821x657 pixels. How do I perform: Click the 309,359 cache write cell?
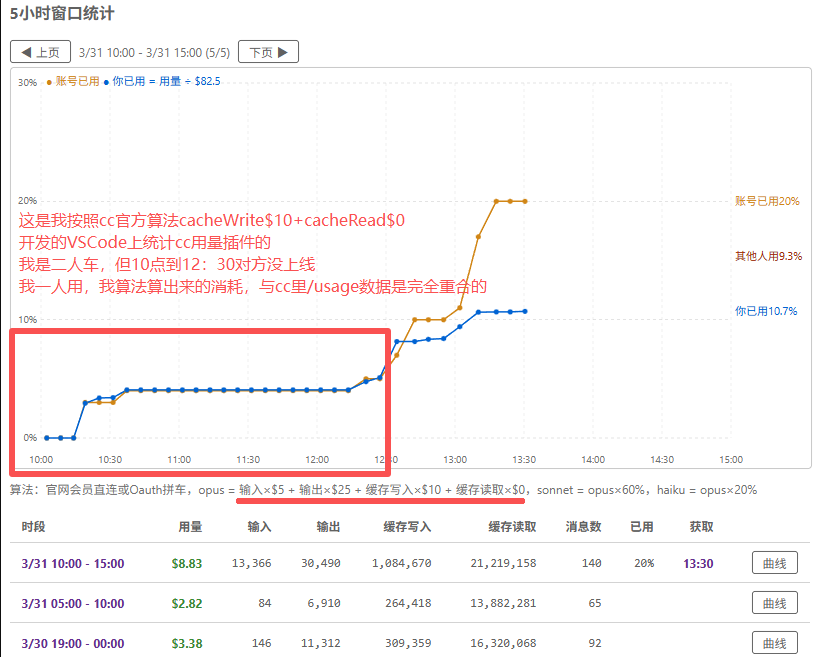pyautogui.click(x=408, y=643)
